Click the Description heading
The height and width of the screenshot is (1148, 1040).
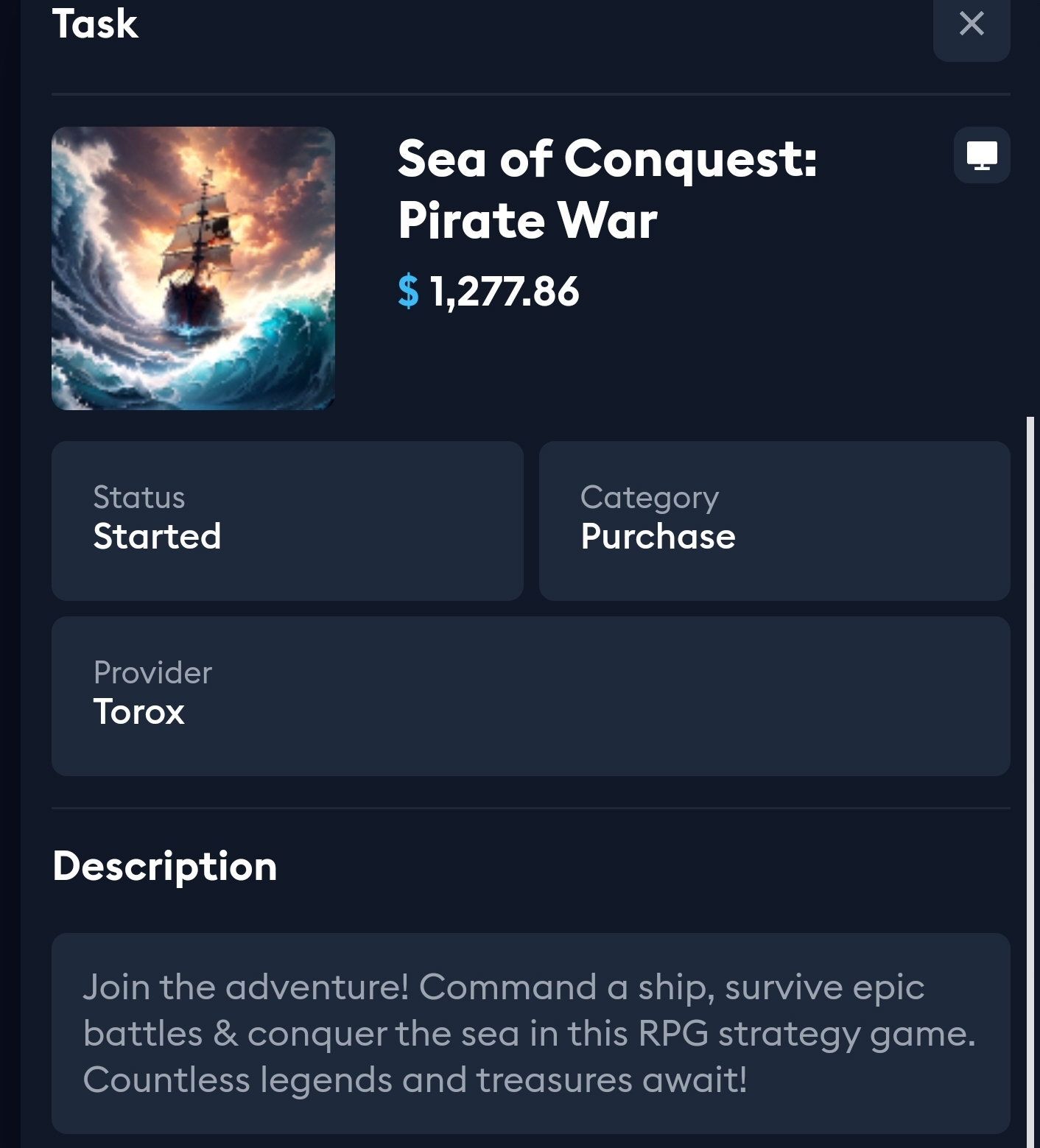click(x=165, y=866)
